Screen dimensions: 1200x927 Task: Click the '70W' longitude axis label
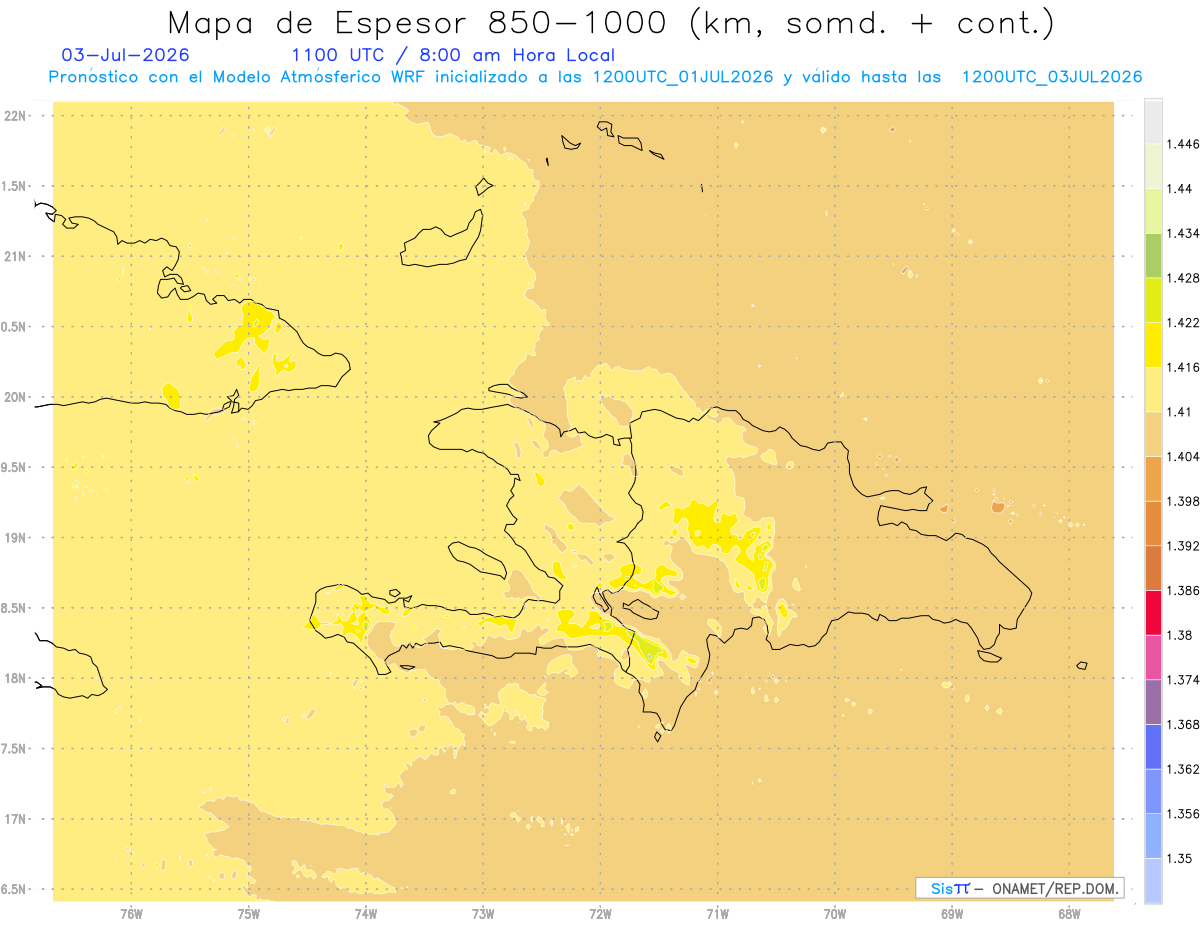835,912
